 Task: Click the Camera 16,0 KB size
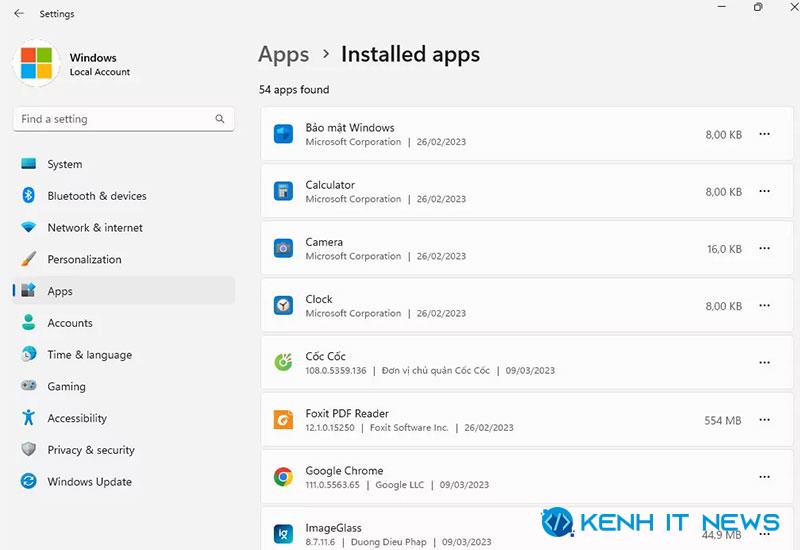pyautogui.click(x=724, y=249)
